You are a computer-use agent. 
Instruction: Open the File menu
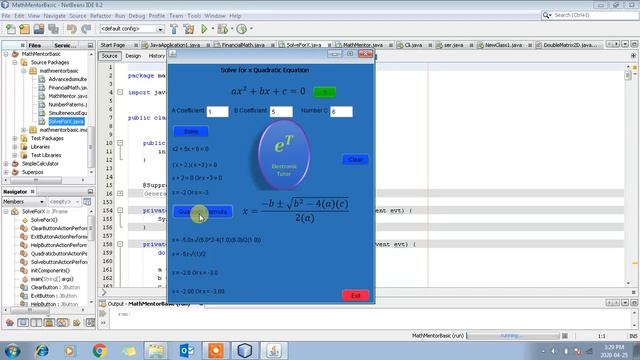[x=6, y=16]
